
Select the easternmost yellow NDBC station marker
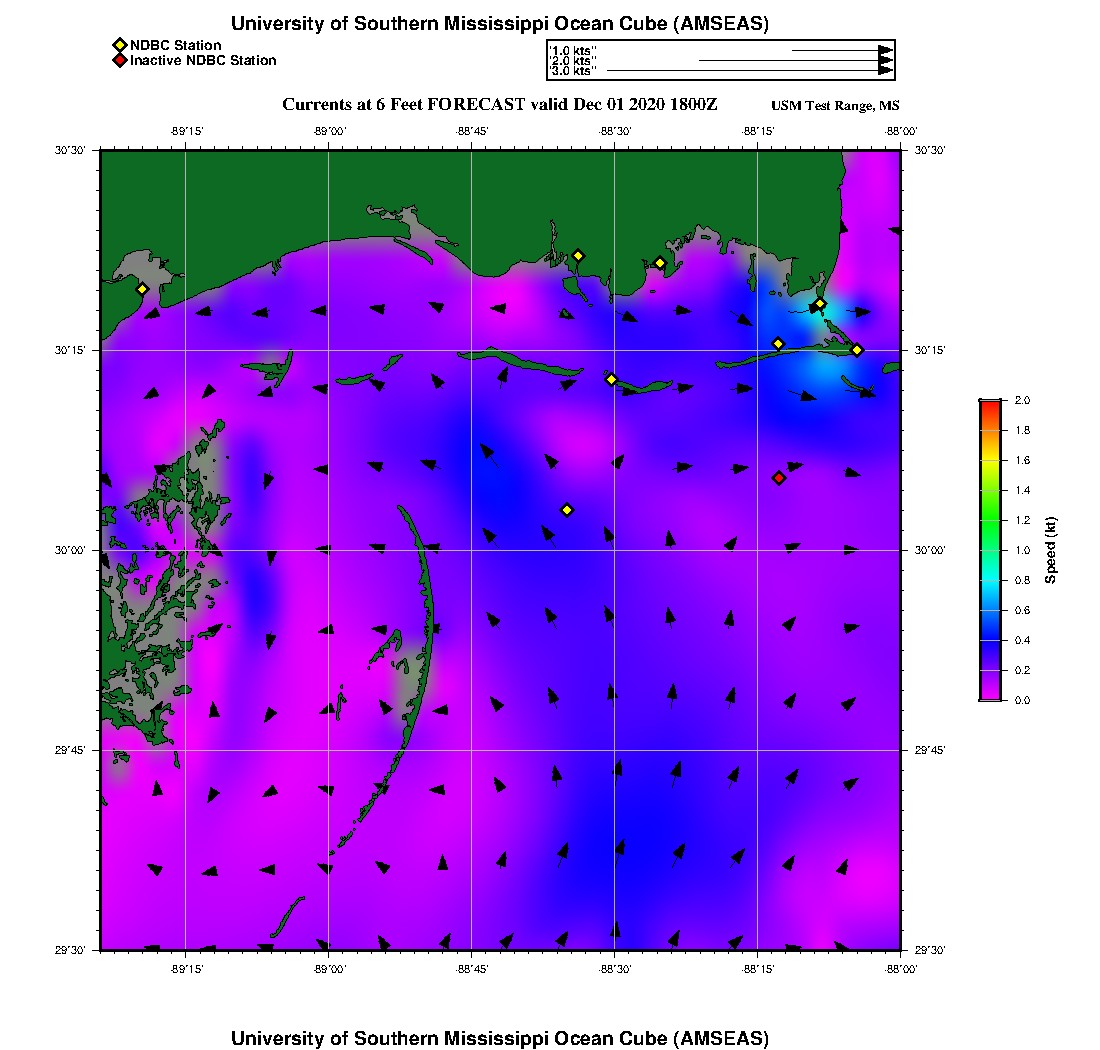pos(857,350)
